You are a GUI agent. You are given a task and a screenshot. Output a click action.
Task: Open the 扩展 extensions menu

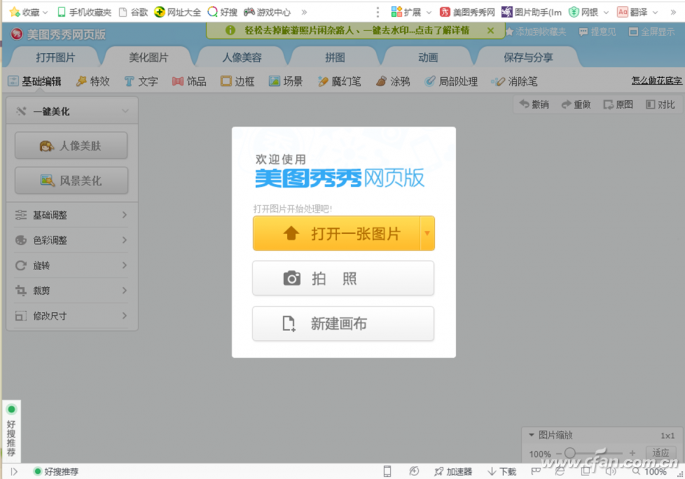pyautogui.click(x=411, y=12)
